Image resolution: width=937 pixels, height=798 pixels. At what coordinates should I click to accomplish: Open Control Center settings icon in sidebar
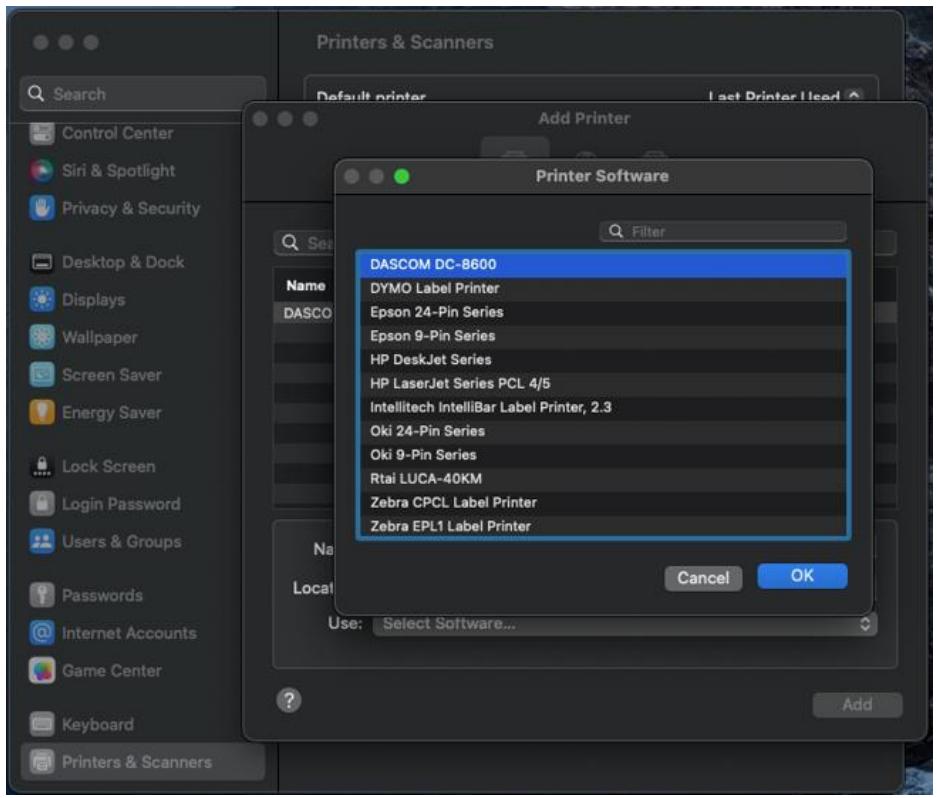[42, 133]
